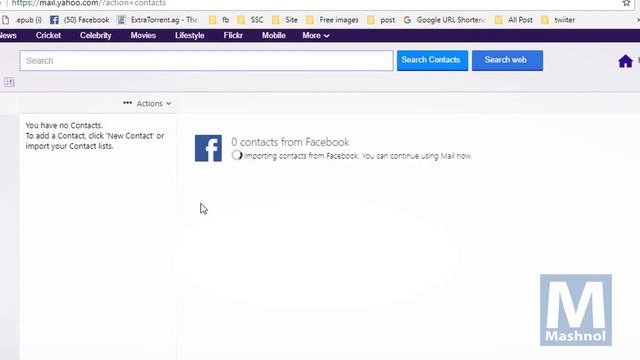Viewport: 640px width, 360px height.
Task: Click the Yahoo home icon
Action: pos(625,61)
